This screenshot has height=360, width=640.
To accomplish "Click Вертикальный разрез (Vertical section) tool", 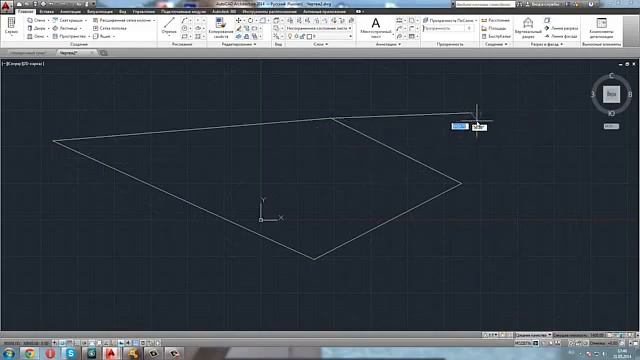I will [528, 27].
